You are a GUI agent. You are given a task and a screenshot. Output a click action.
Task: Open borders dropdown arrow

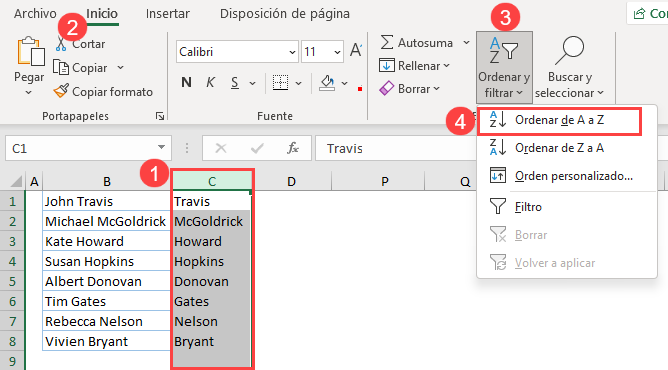(x=299, y=83)
